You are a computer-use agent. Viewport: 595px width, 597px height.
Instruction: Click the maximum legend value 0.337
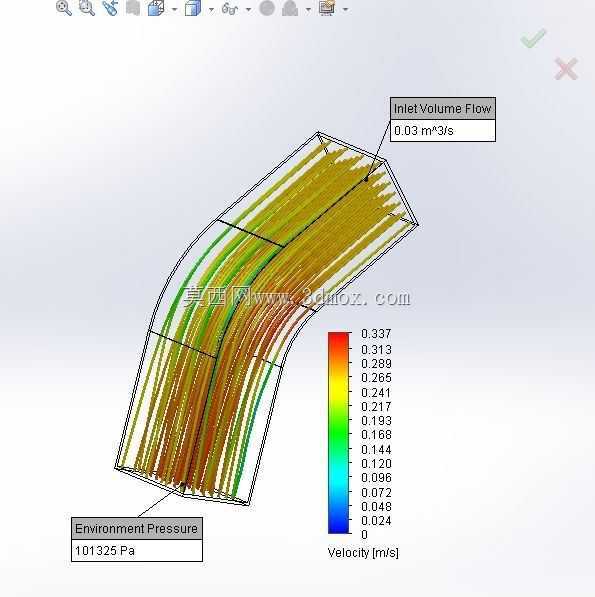pos(376,334)
